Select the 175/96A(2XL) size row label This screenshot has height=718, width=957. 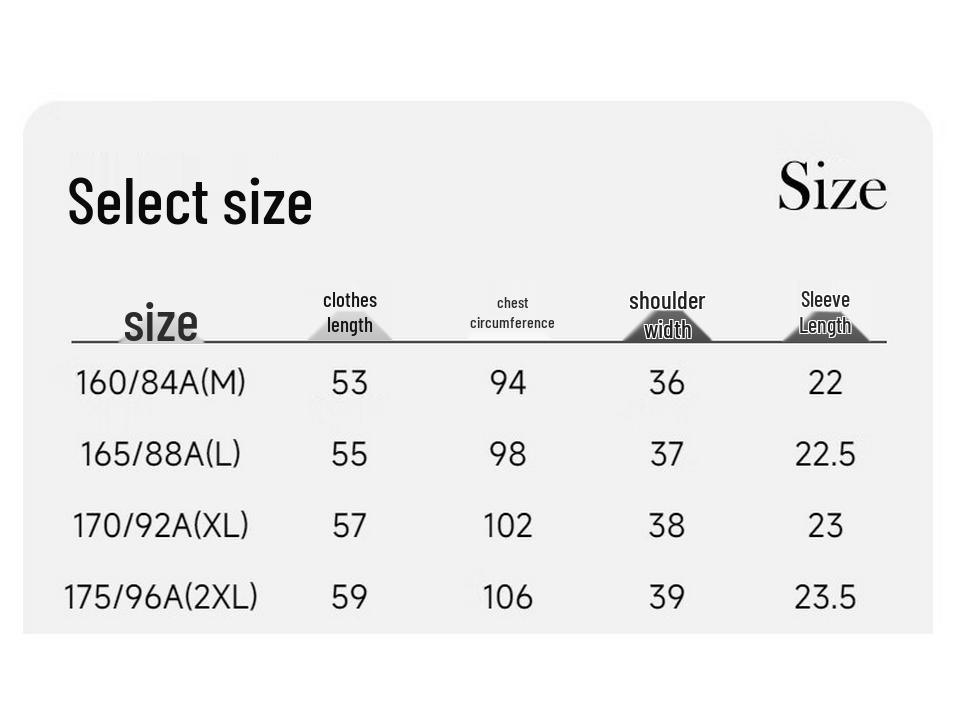161,597
